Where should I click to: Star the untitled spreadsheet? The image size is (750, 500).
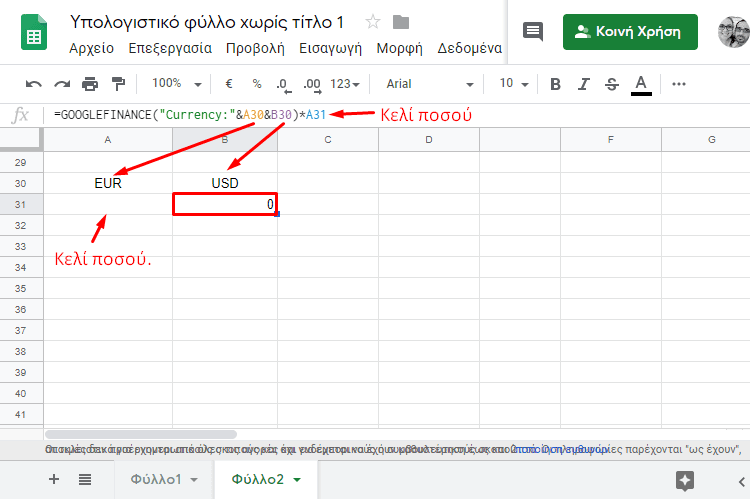coord(373,22)
